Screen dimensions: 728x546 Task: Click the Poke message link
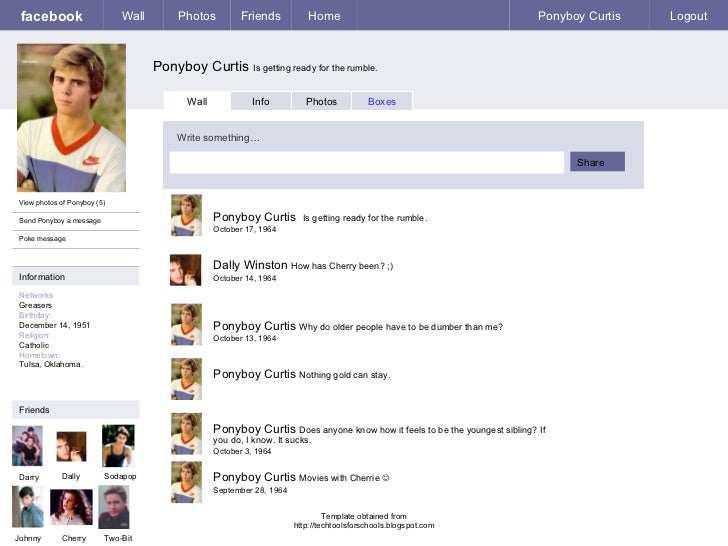tap(42, 239)
